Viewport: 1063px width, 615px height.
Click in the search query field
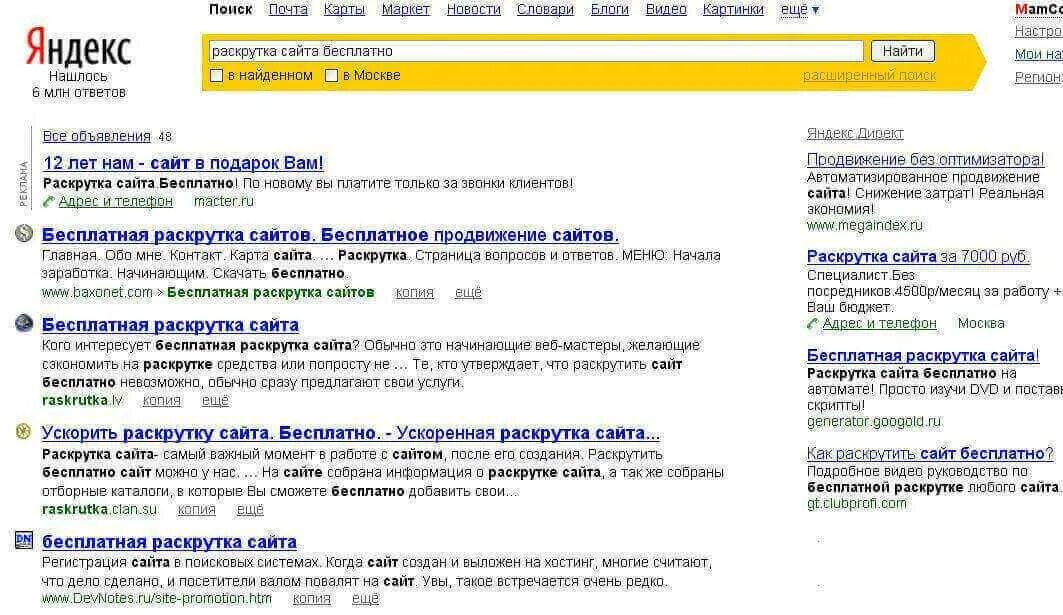(536, 51)
